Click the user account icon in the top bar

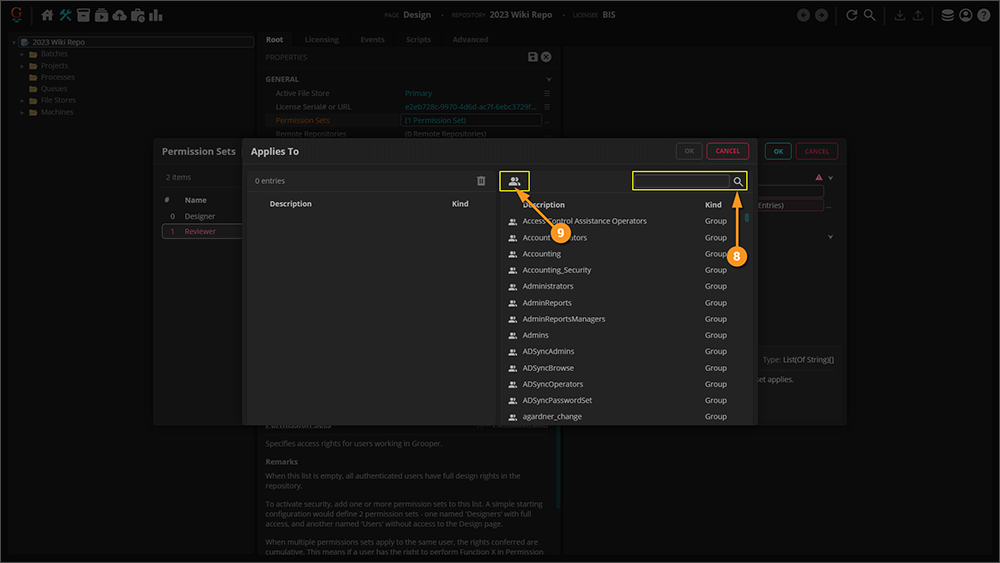click(965, 15)
